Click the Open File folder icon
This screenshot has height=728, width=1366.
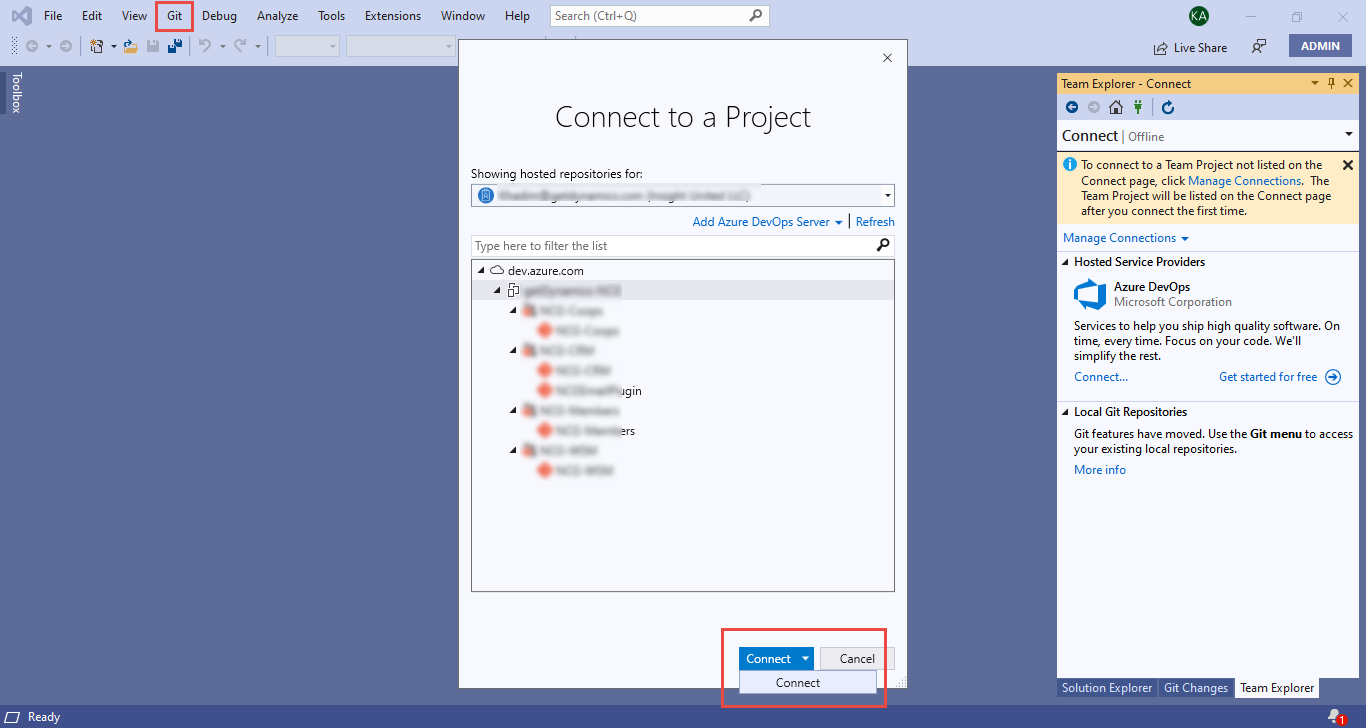coord(130,46)
